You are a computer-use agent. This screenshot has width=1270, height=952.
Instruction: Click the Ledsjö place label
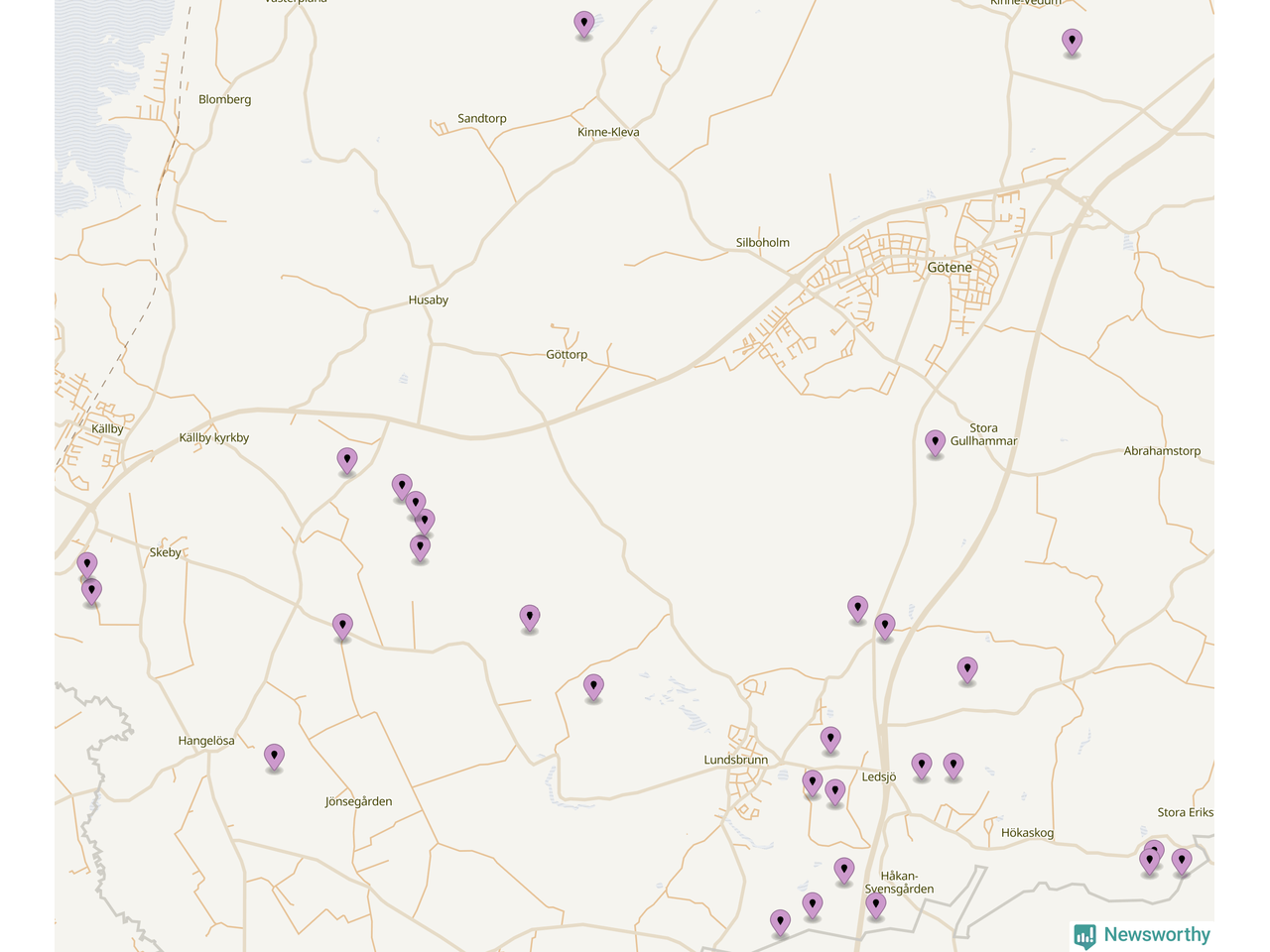(879, 776)
